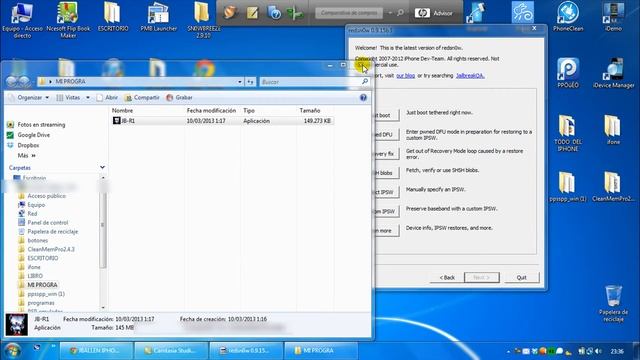
Task: Click Just boot button in redsn0w
Action: click(386, 115)
